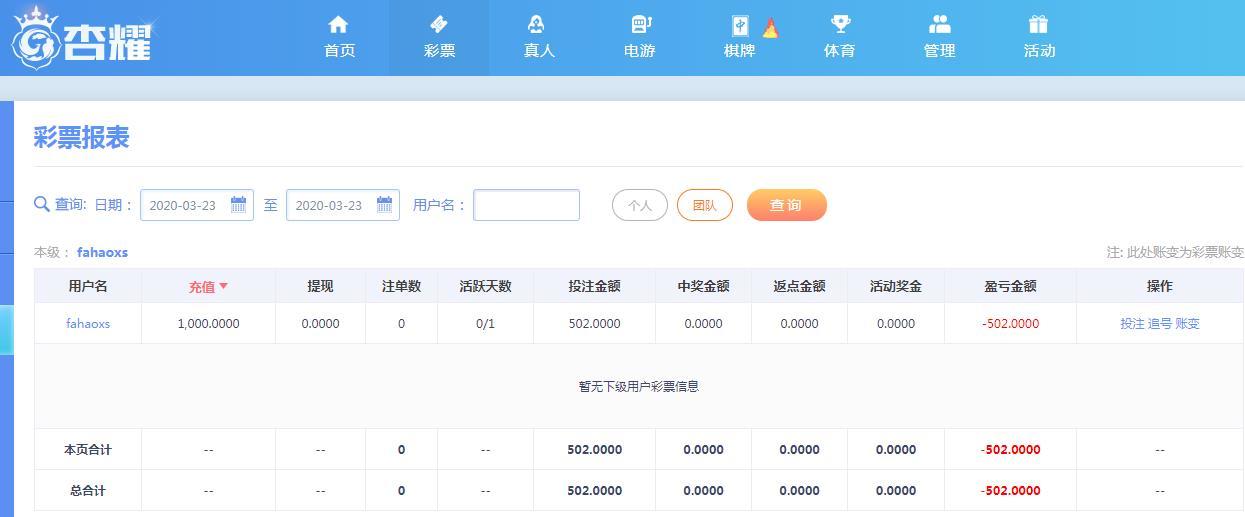Click the 本页合计 row label
This screenshot has width=1245, height=517.
(x=88, y=450)
